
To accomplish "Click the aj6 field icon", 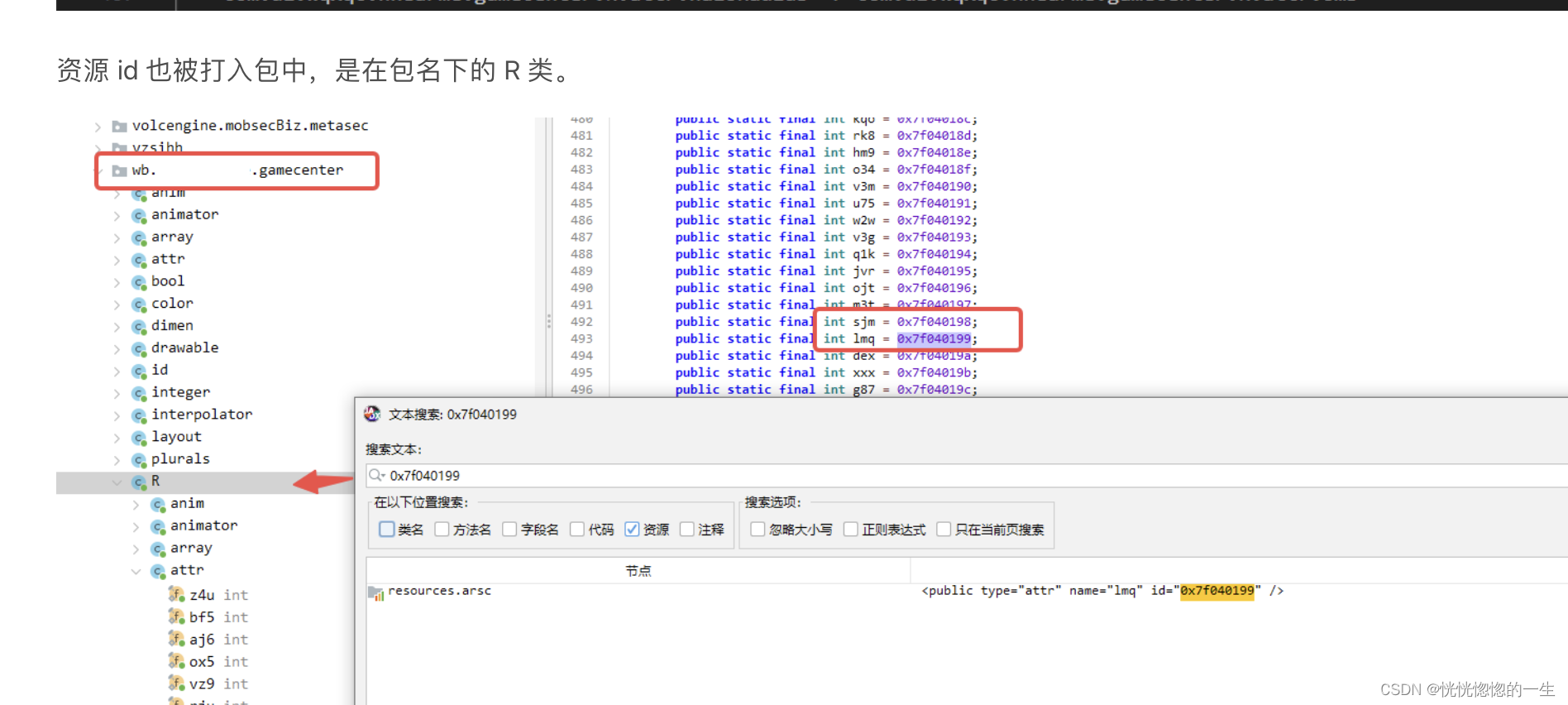I will [x=176, y=639].
